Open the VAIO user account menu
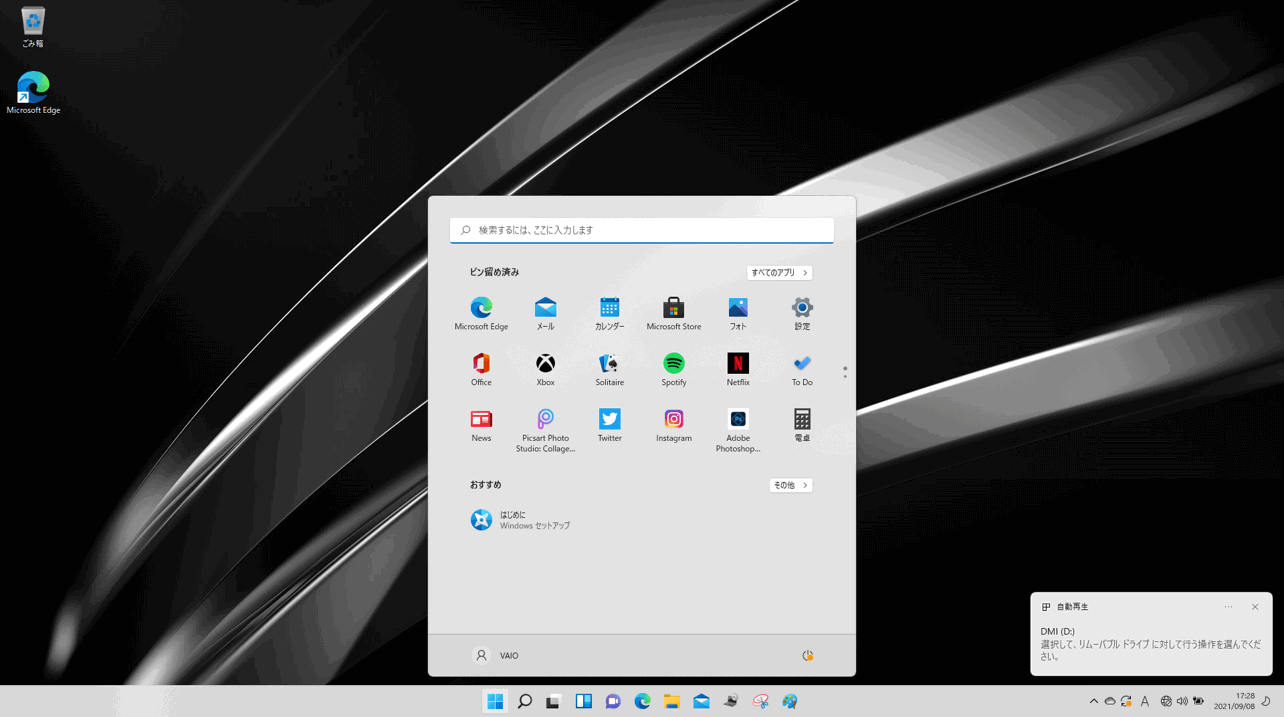1284x717 pixels. pyautogui.click(x=496, y=656)
